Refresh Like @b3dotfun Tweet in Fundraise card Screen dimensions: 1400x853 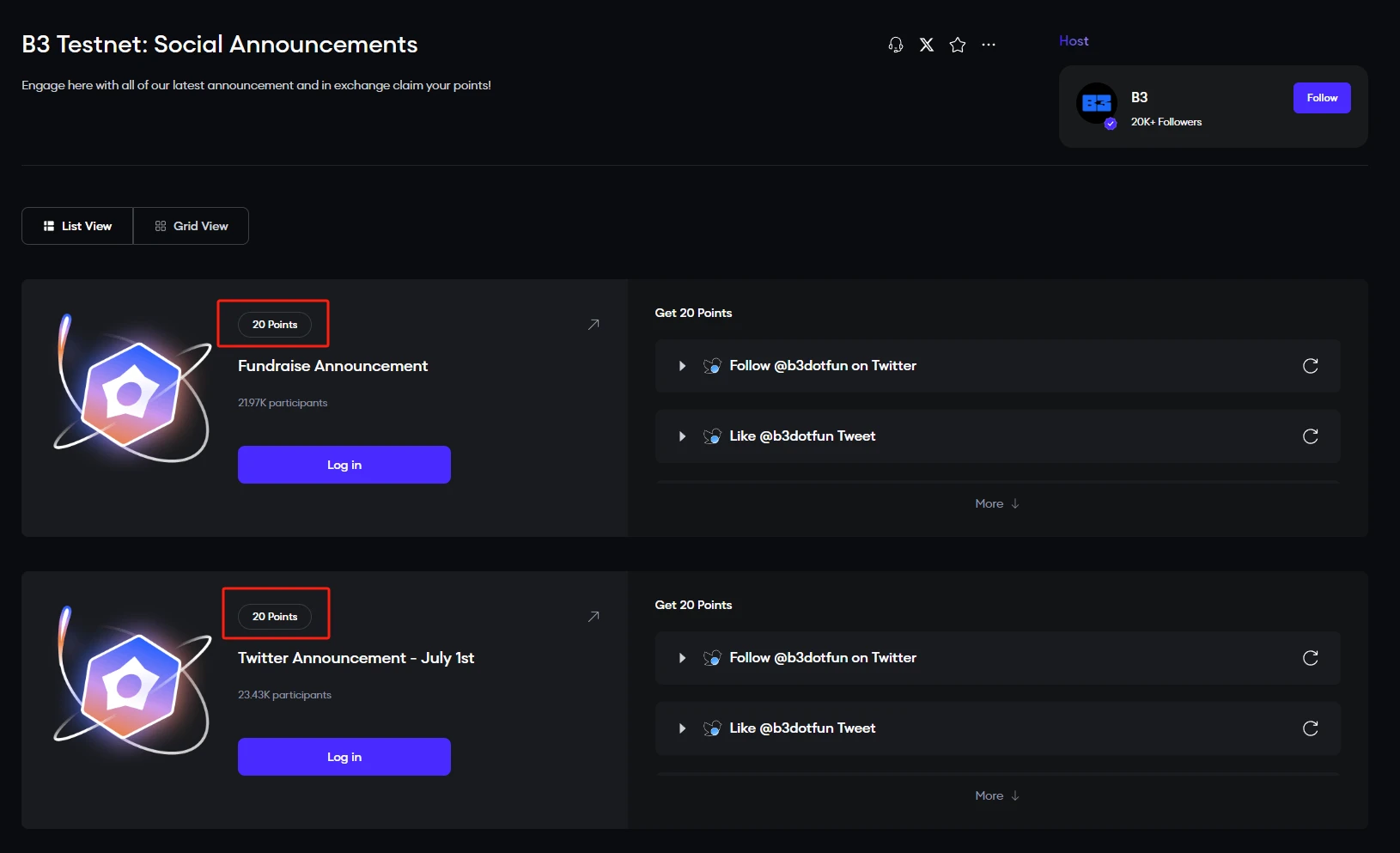click(x=1310, y=436)
